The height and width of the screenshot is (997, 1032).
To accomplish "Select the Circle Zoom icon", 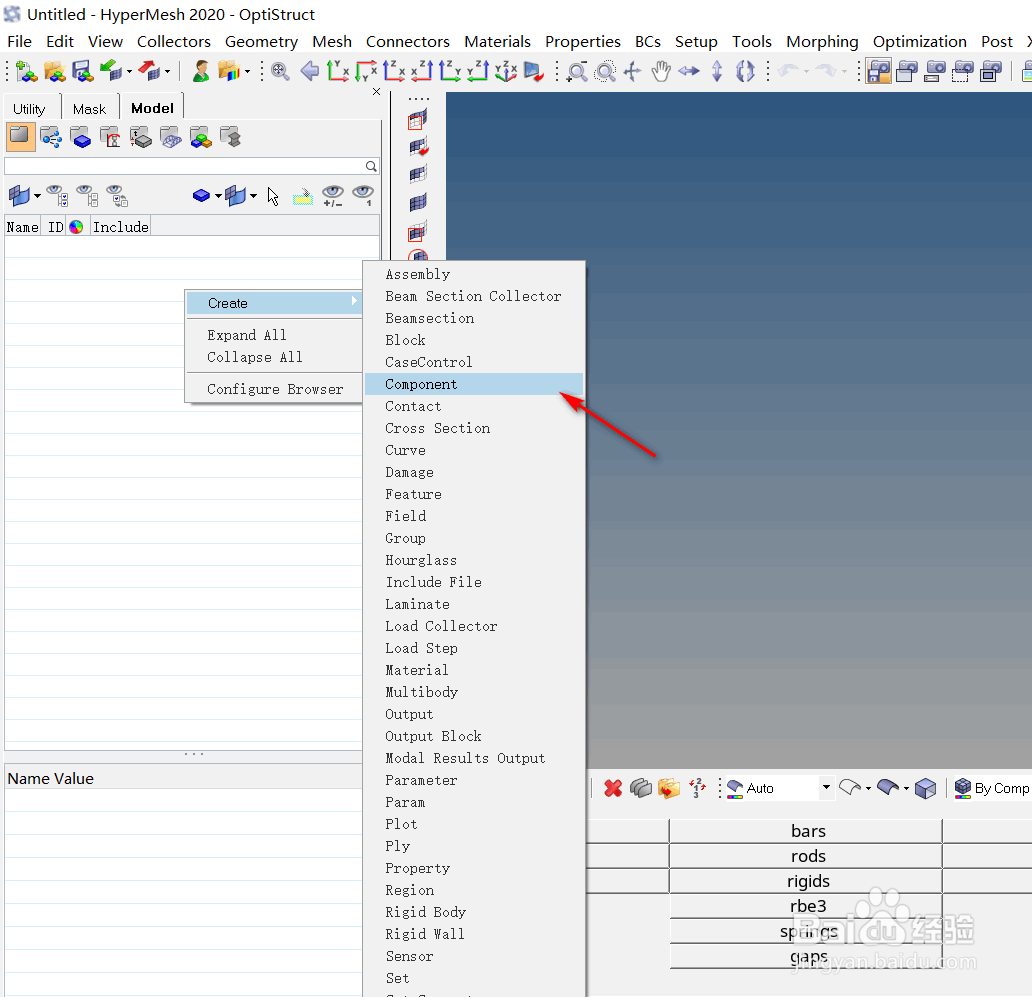I will point(605,71).
